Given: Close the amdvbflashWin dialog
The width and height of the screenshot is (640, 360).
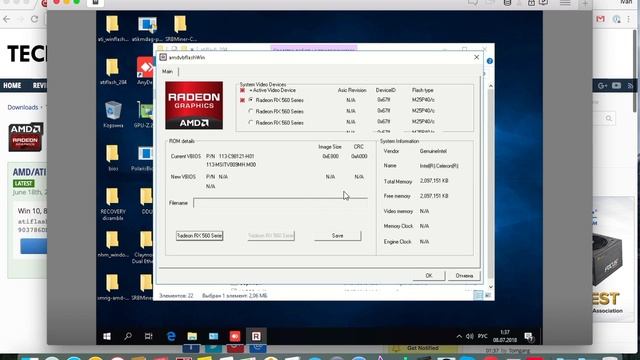Looking at the screenshot, I should [476, 57].
